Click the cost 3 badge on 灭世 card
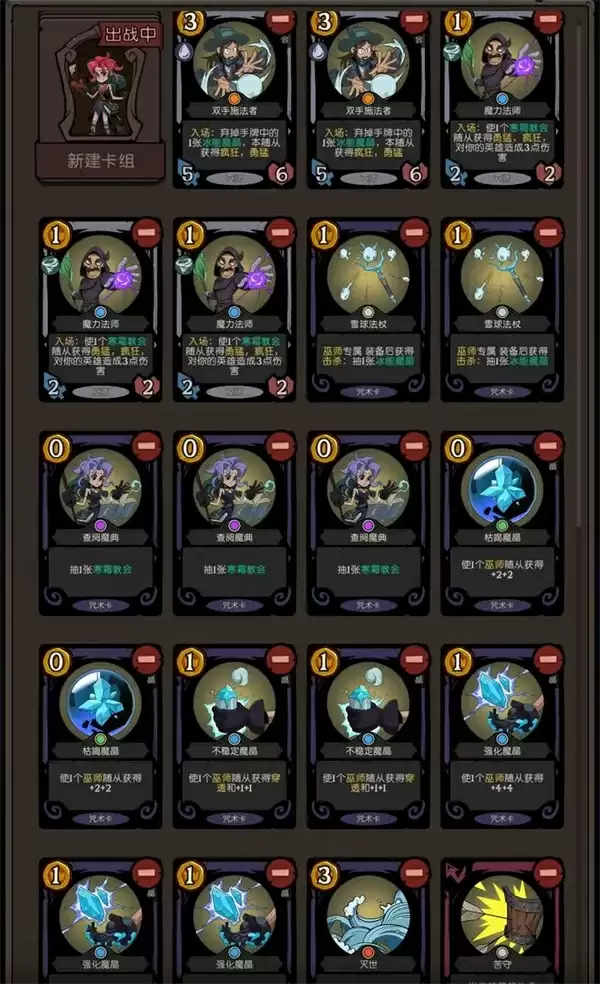The height and width of the screenshot is (984, 600). pos(324,874)
